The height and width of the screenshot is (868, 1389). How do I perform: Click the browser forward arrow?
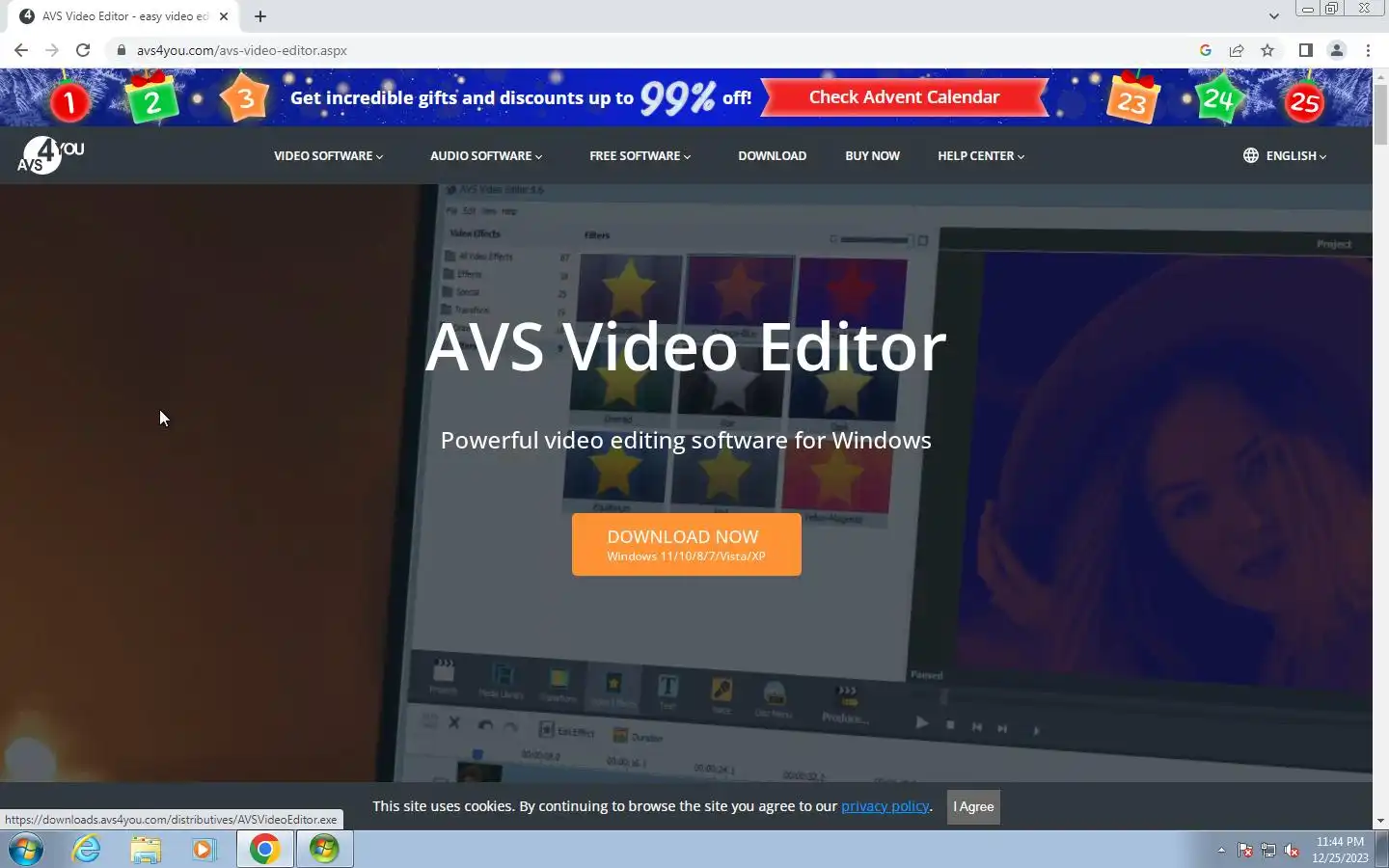pos(52,50)
